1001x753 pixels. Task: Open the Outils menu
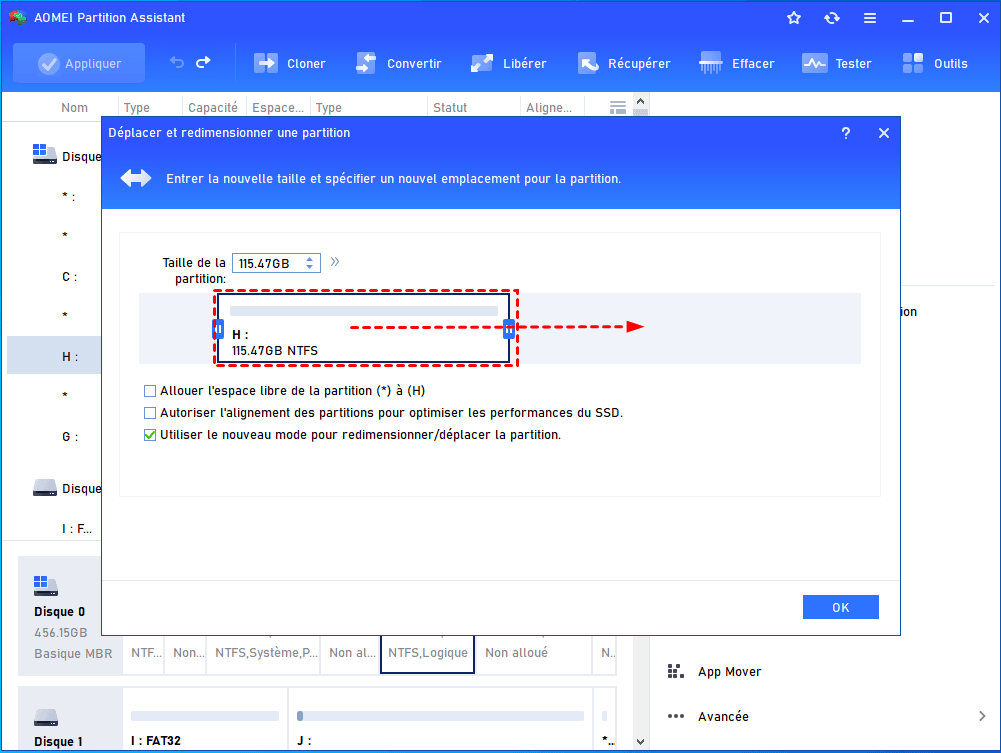pos(935,63)
